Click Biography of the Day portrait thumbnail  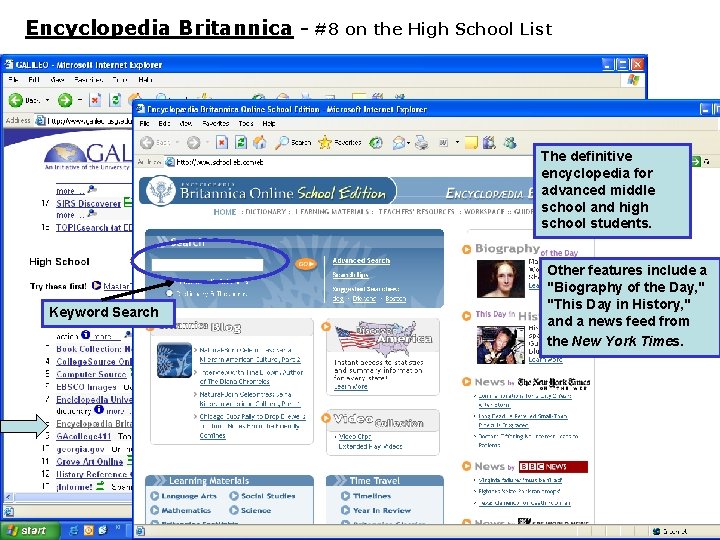point(501,279)
